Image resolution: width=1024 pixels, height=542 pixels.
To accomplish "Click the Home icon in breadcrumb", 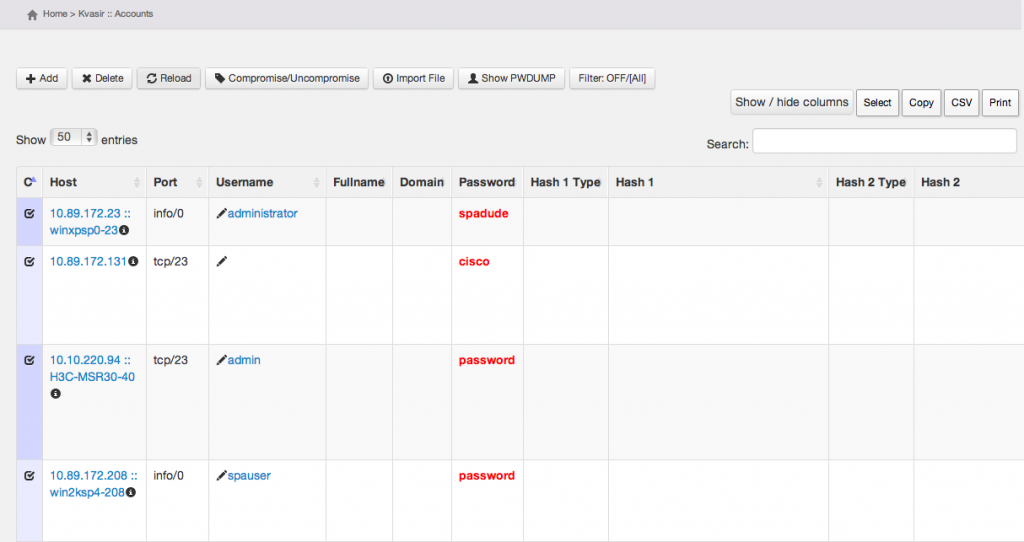I will 32,15.
